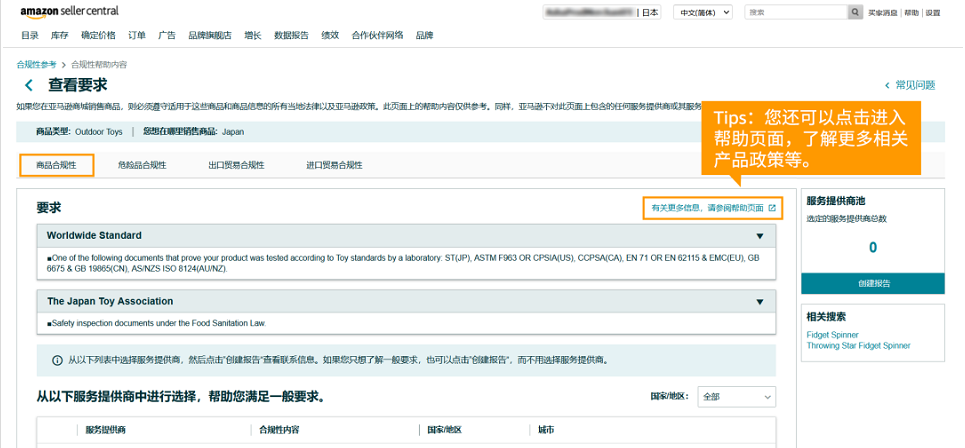Open the 国家/地区 filter dropdown

point(736,396)
